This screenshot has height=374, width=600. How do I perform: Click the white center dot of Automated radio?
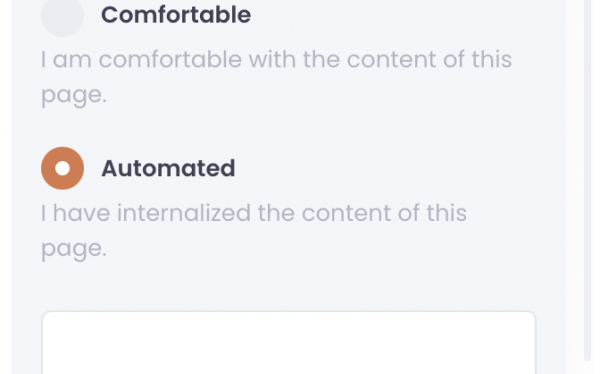62,168
